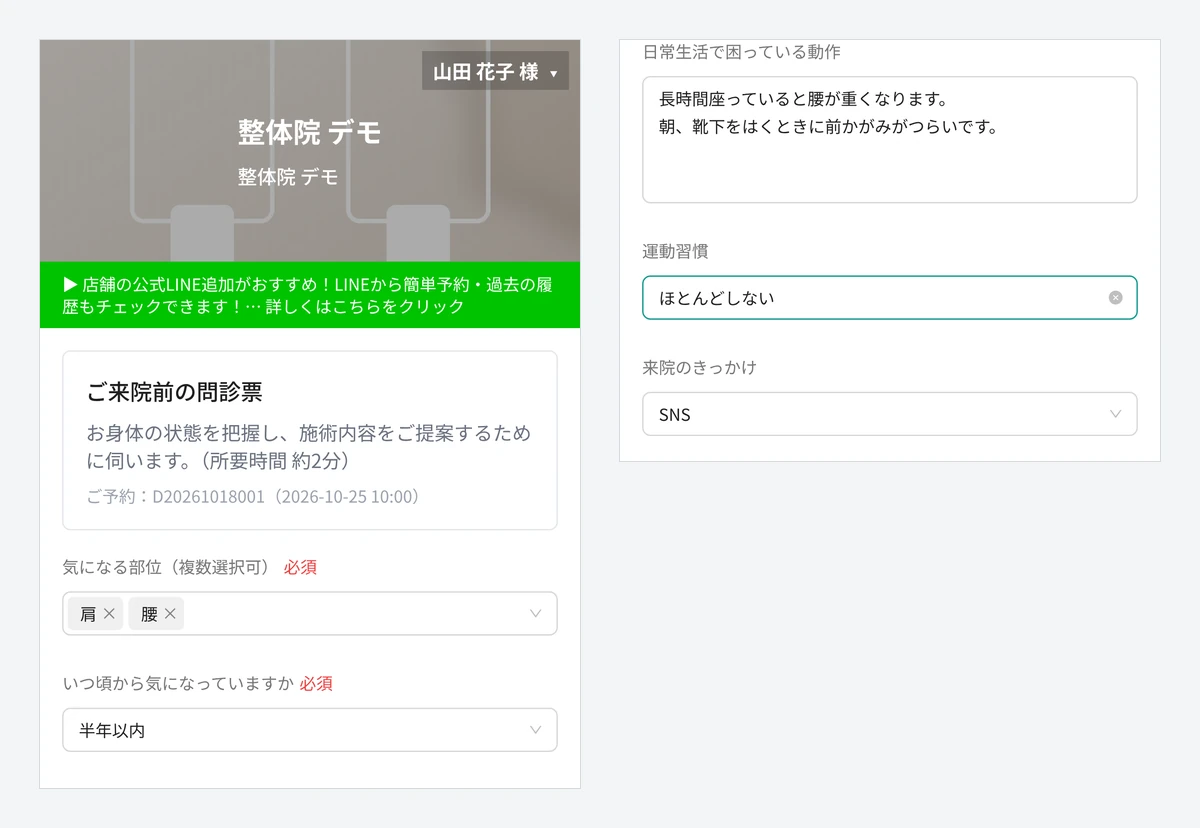
Task: Click the 整体院 デモ header title
Action: tap(310, 132)
